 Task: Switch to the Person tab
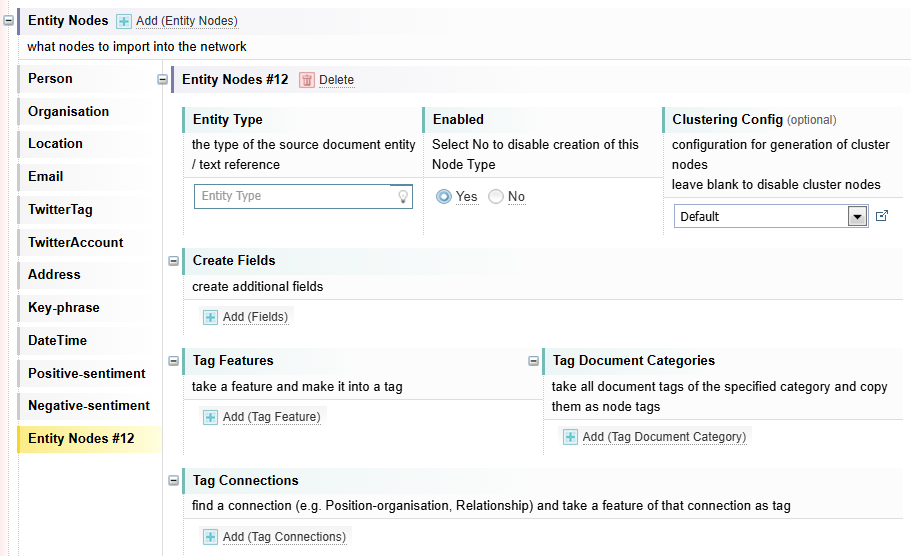pos(50,79)
